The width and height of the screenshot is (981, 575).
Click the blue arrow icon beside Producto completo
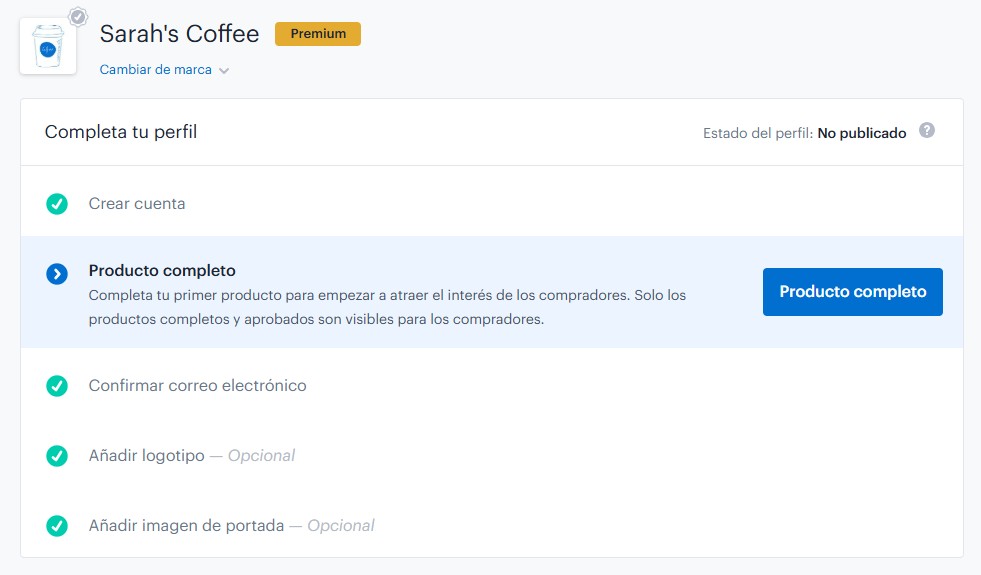57,274
